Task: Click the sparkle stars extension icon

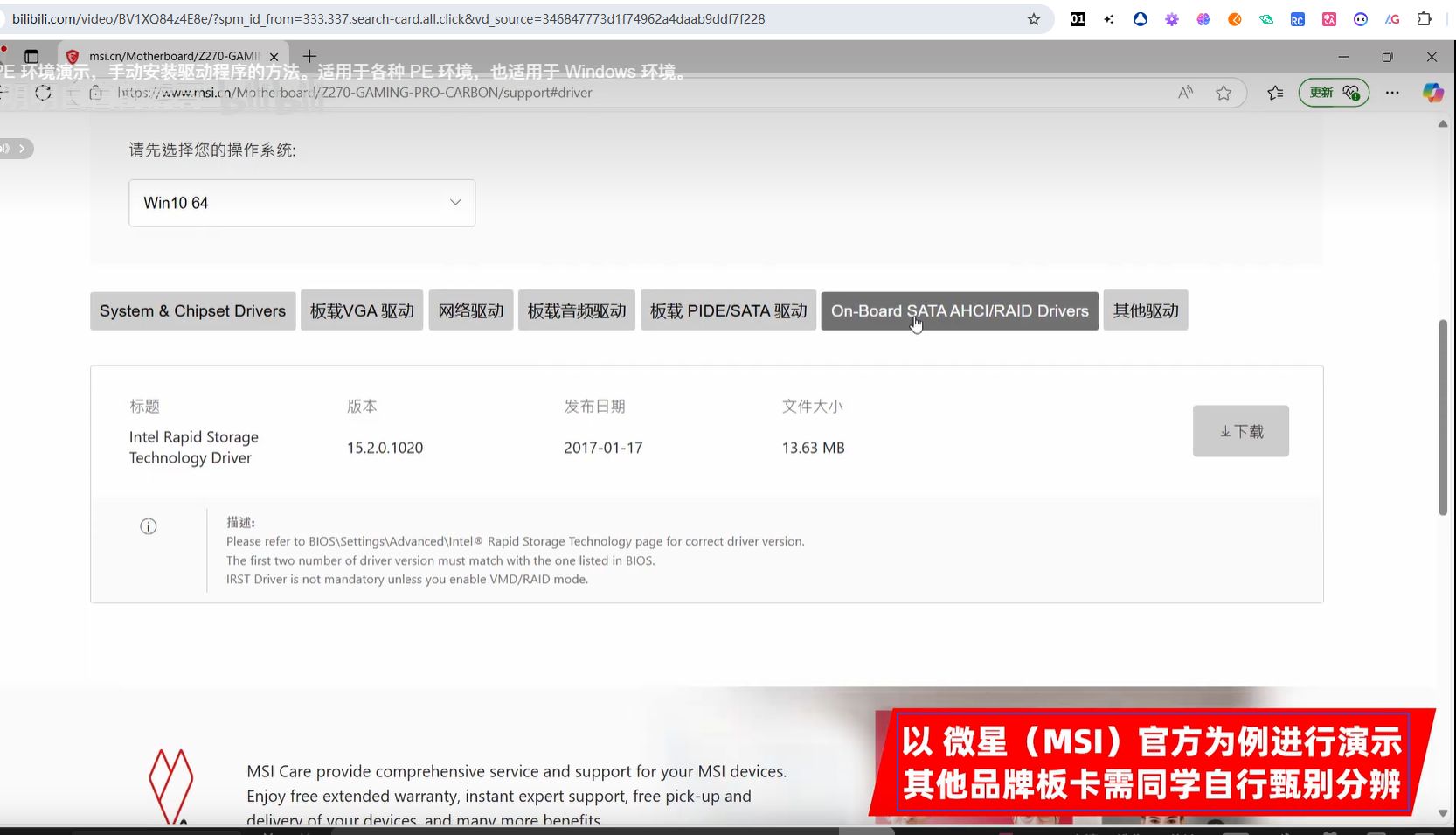Action: 1109,19
